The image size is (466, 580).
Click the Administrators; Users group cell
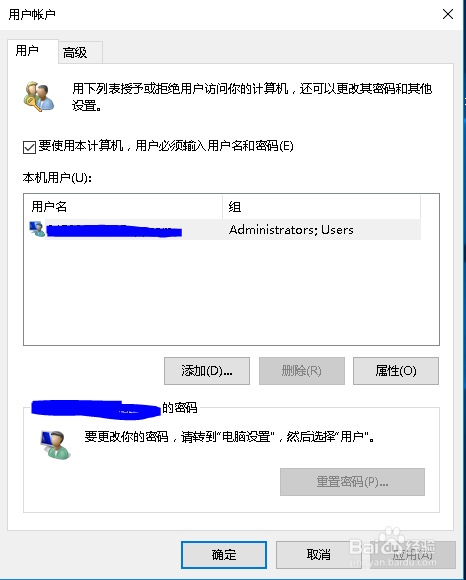tap(291, 230)
